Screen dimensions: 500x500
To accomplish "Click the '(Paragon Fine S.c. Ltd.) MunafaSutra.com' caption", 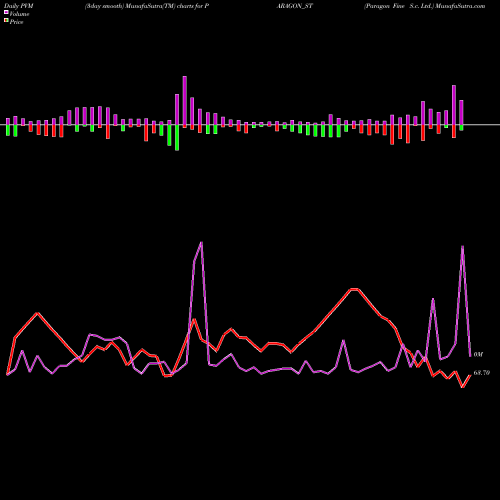I will (x=424, y=6).
